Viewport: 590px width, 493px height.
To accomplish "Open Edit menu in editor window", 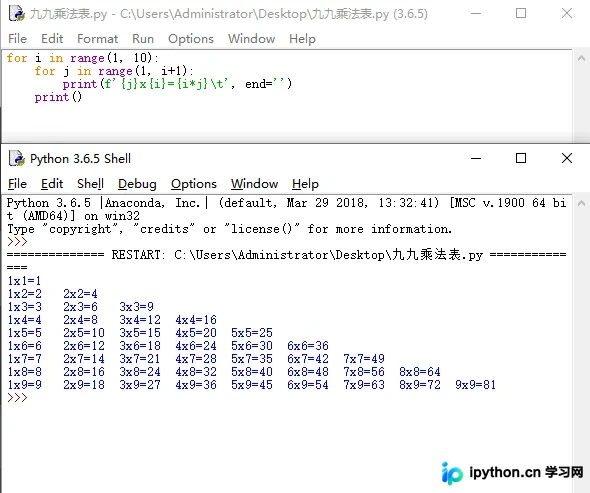I will [x=52, y=39].
